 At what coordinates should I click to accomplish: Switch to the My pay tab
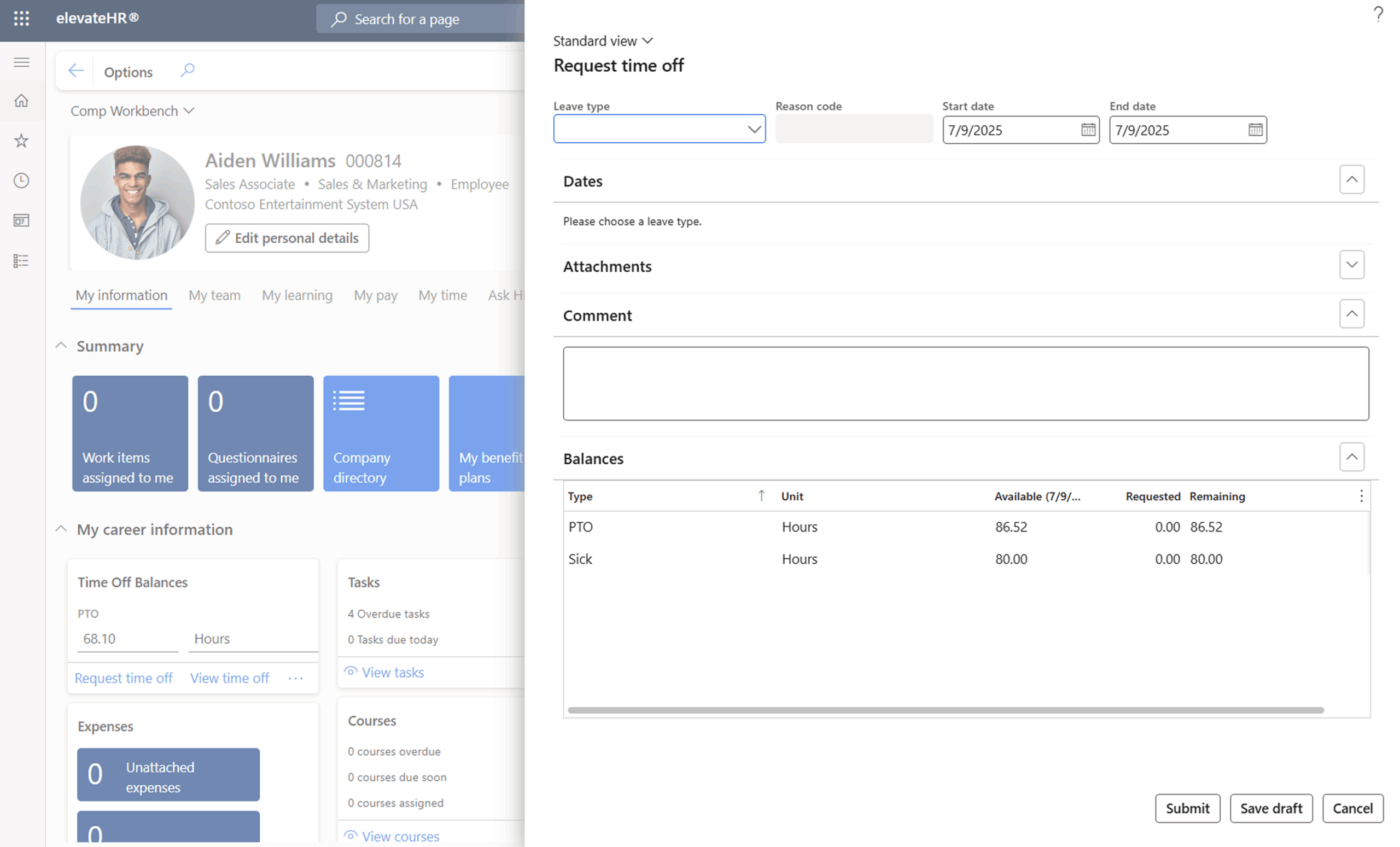pos(375,295)
